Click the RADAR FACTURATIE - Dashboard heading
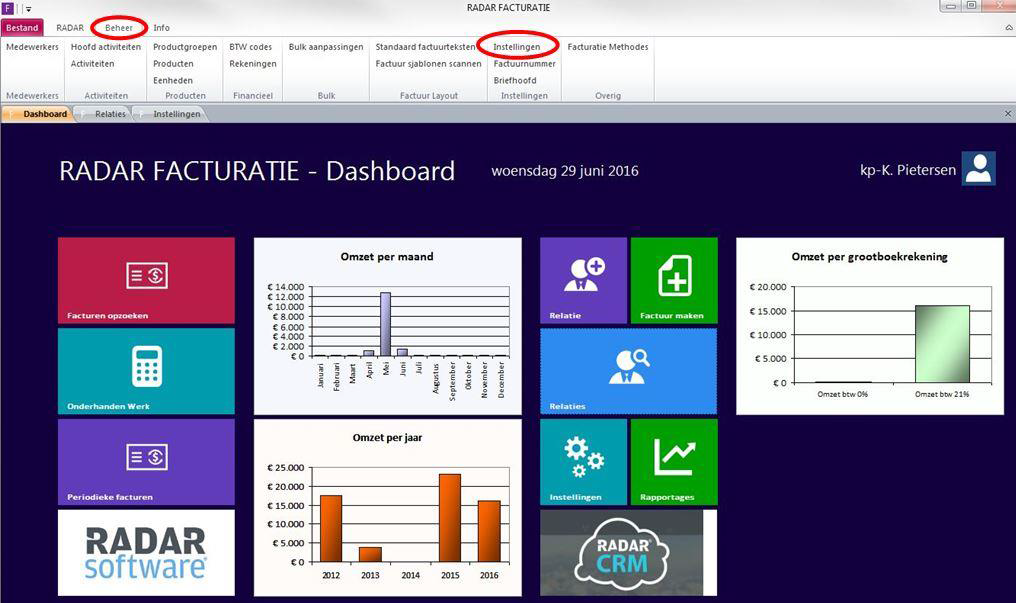 pos(257,171)
